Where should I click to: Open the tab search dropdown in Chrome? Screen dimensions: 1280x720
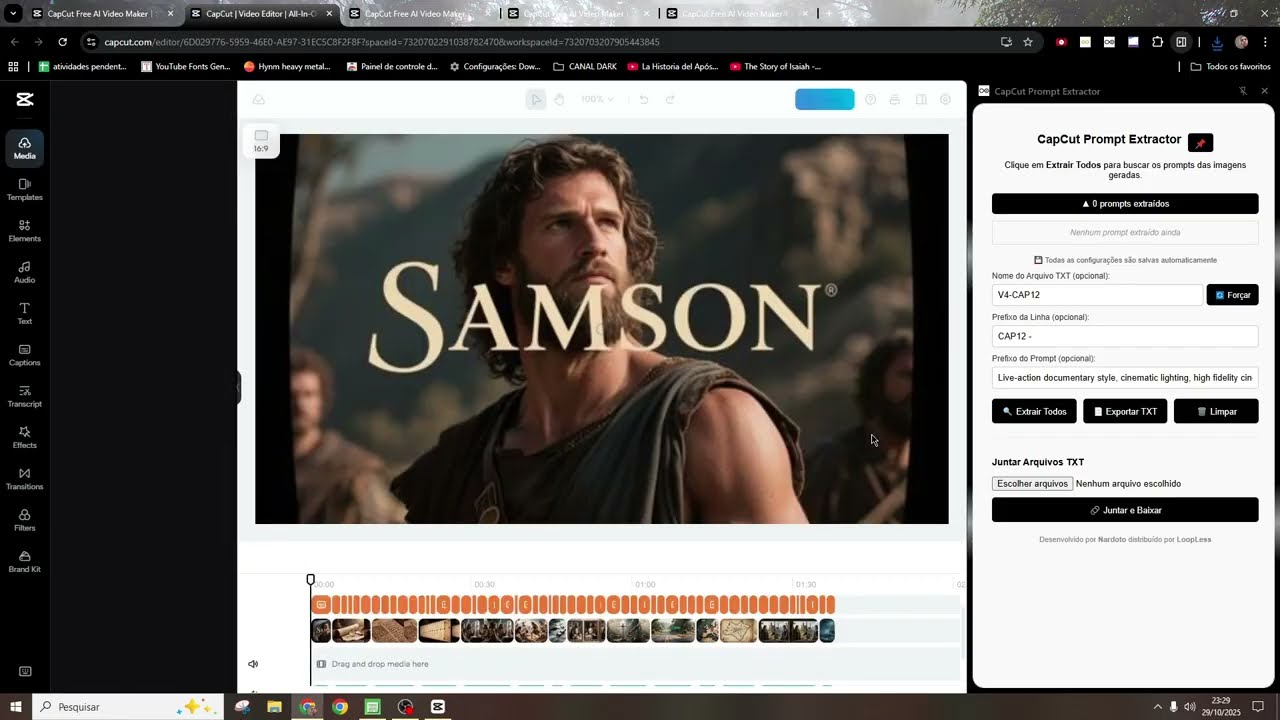tap(13, 14)
